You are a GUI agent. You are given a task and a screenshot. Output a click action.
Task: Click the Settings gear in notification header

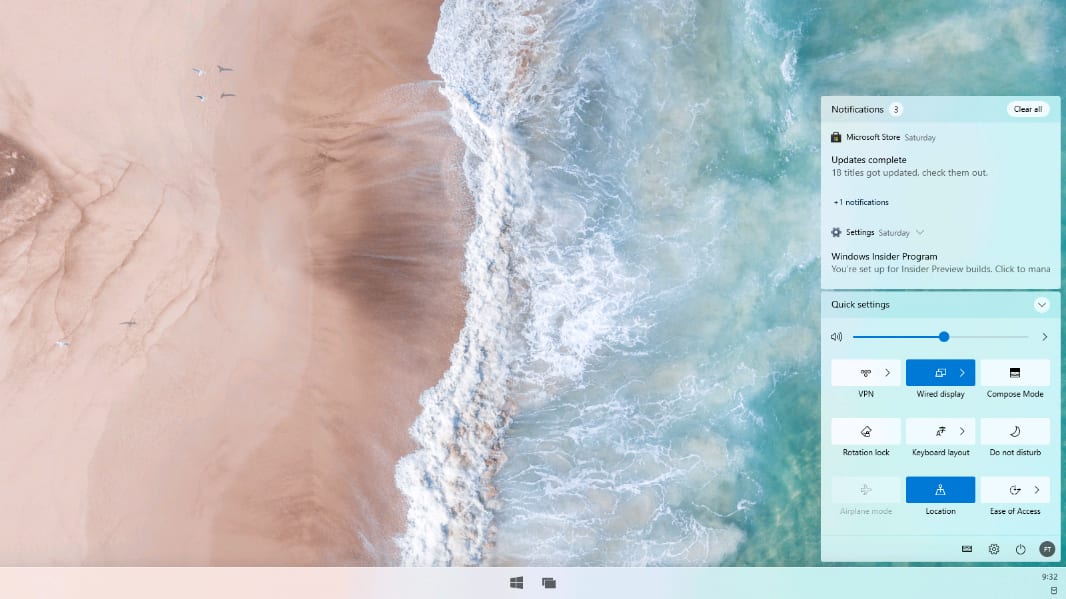click(836, 233)
